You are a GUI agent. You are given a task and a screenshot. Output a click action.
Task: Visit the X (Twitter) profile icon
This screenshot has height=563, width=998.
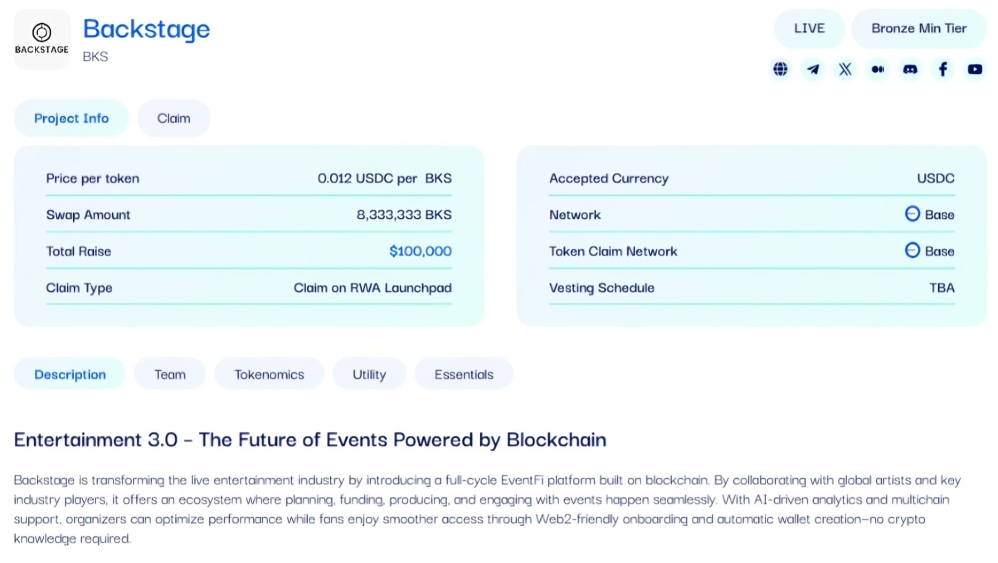coord(845,69)
